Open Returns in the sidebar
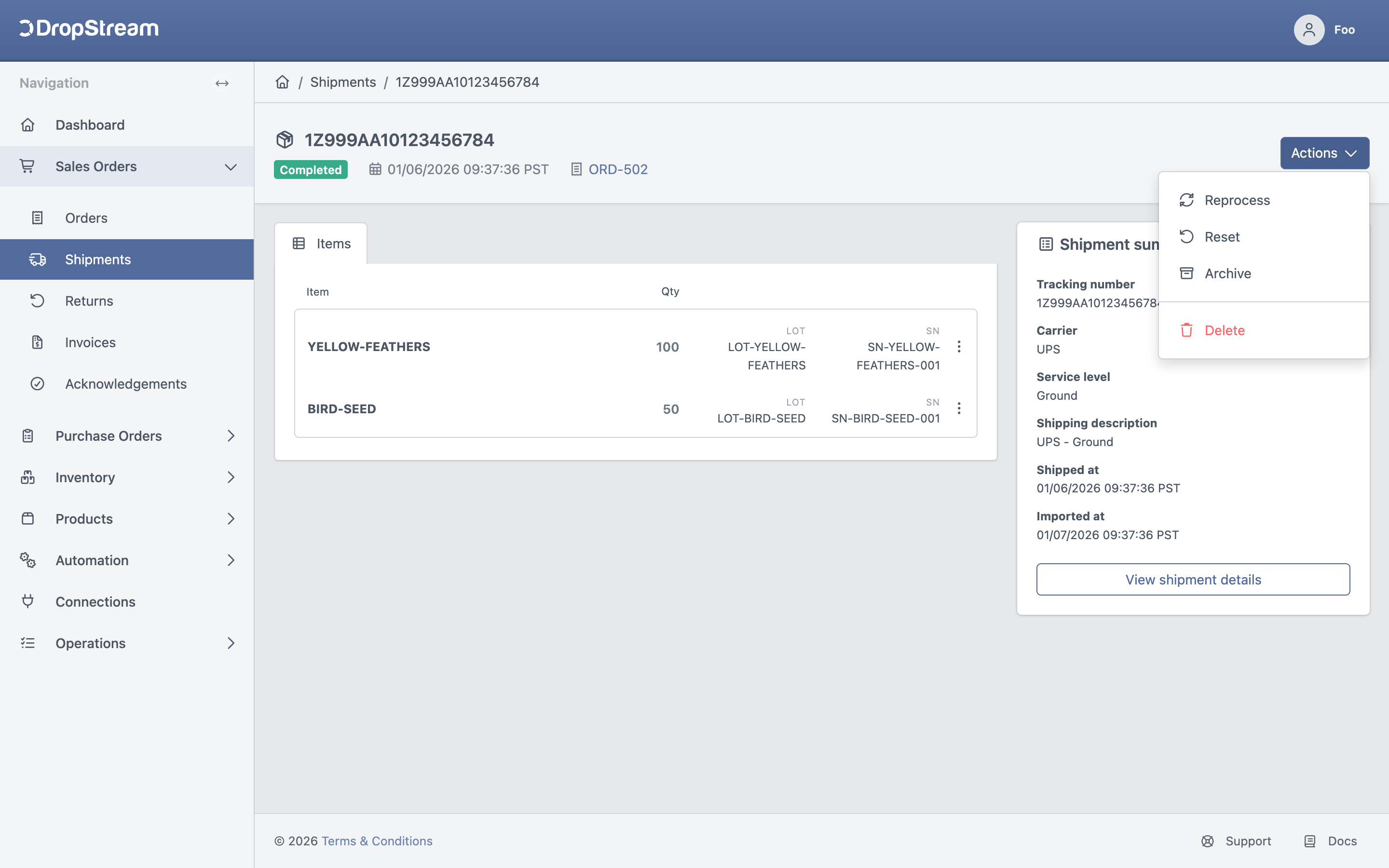 [127, 301]
